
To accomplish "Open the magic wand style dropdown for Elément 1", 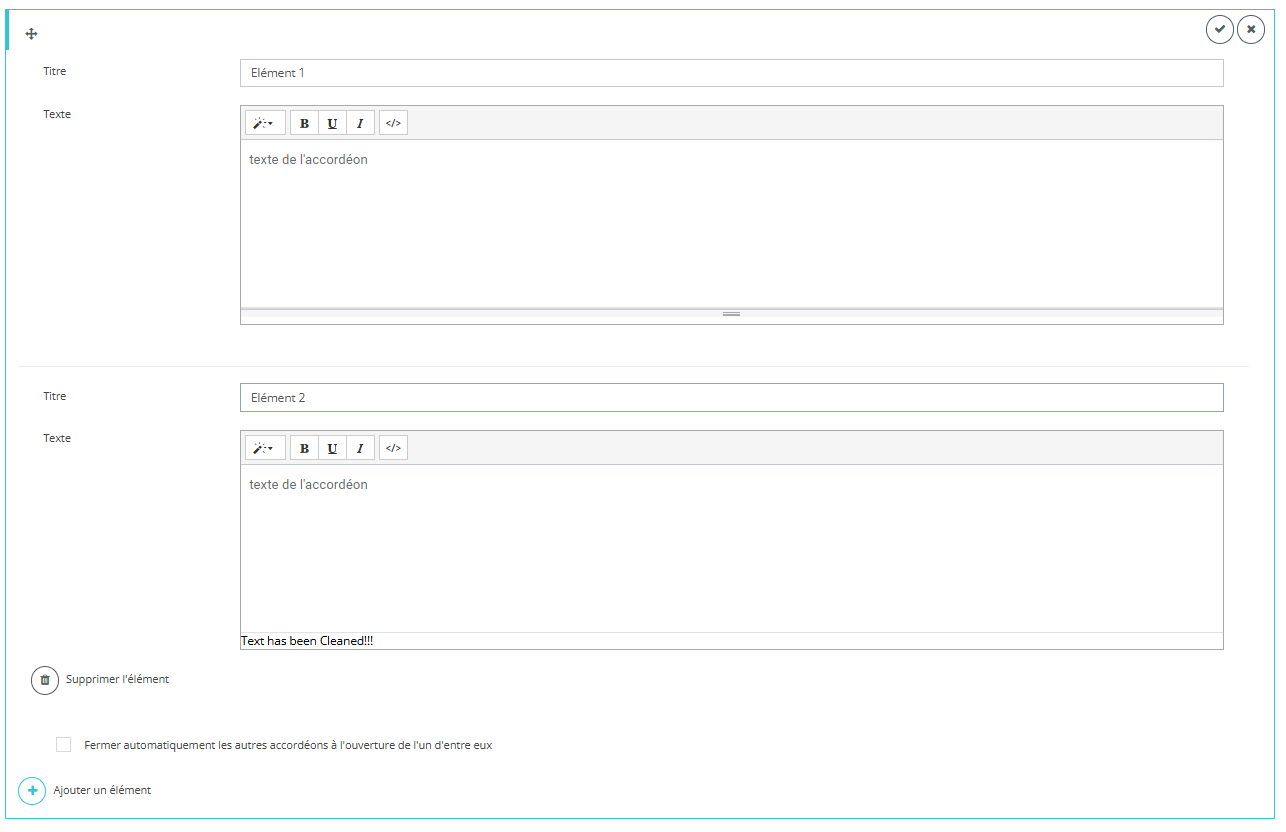I will tap(264, 123).
